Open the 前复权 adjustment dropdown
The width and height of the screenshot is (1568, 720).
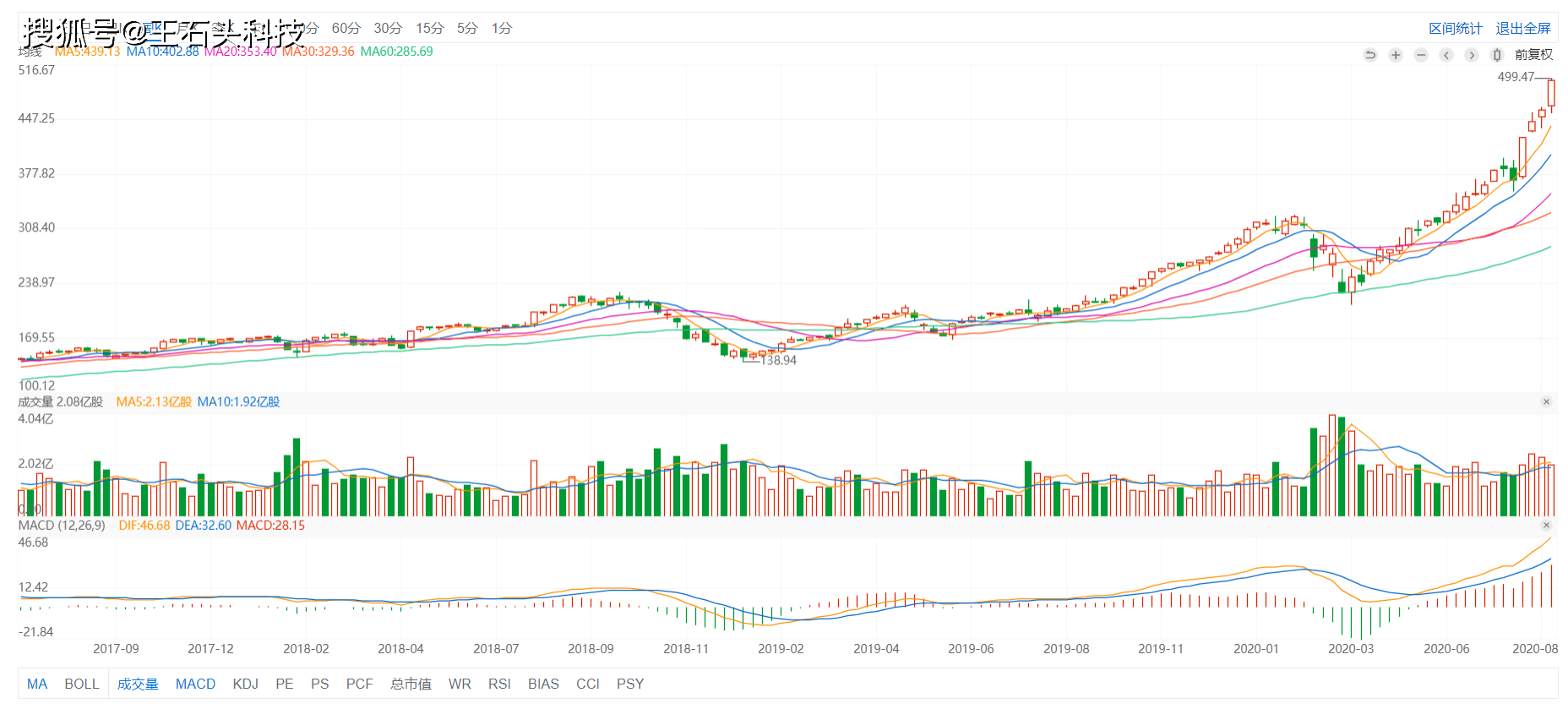click(1533, 55)
